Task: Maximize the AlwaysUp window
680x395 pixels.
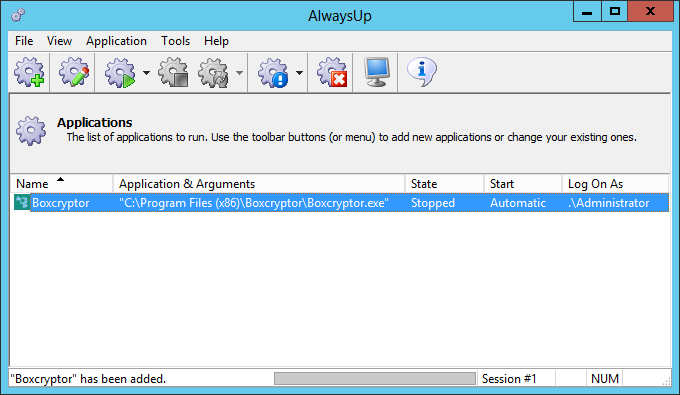Action: (x=615, y=11)
